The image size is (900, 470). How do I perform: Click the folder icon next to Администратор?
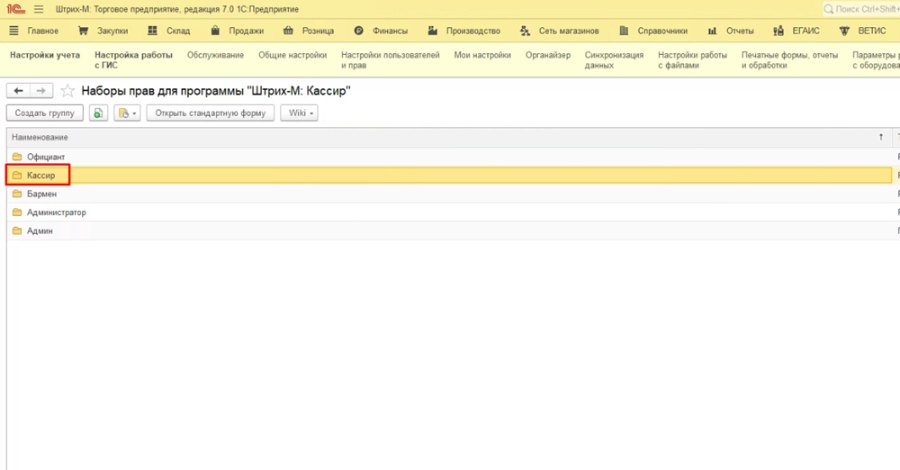point(17,212)
